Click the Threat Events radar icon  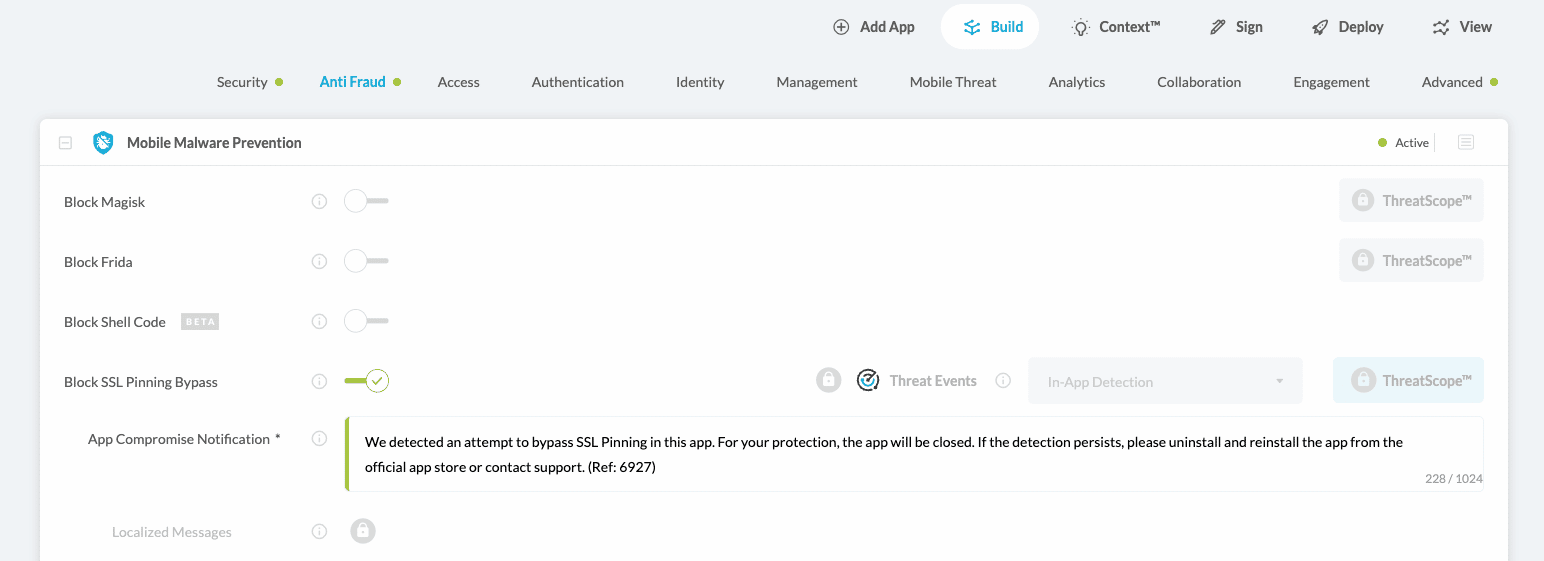pos(869,381)
